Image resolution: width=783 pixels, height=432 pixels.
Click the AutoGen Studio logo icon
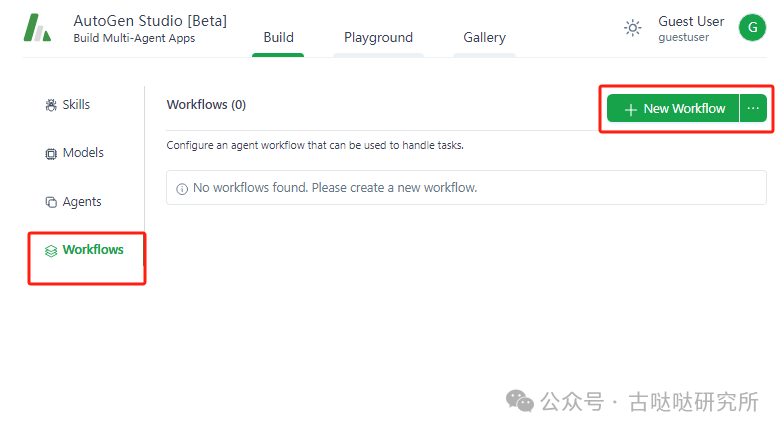[37, 29]
